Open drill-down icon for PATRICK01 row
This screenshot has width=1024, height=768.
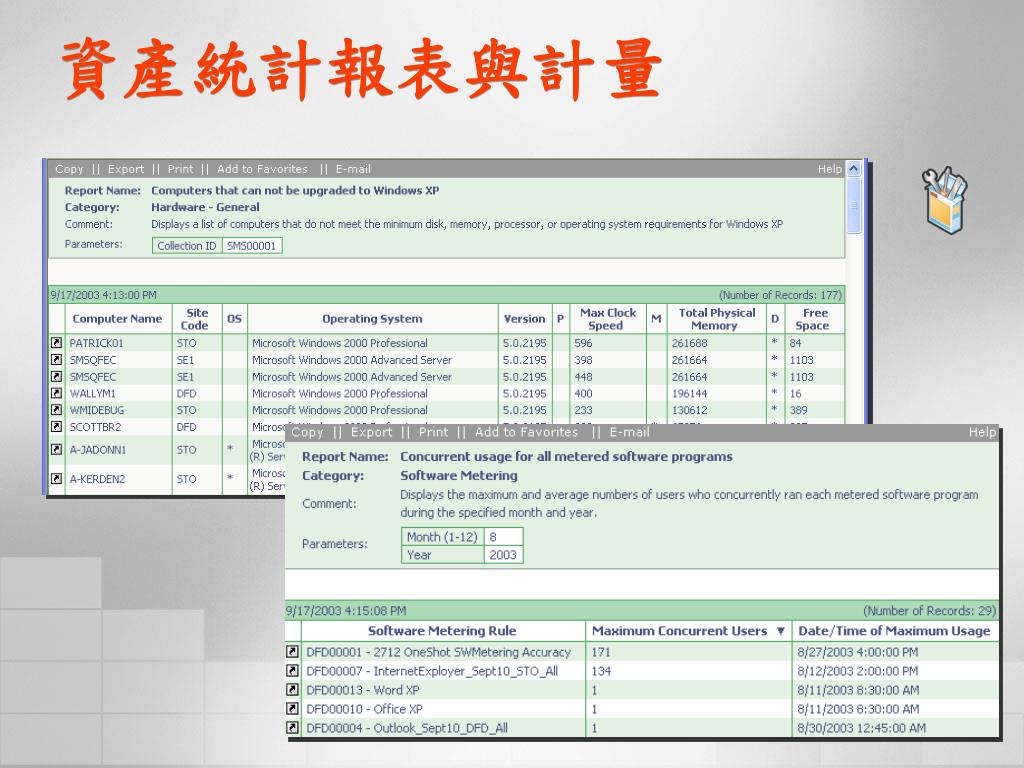pos(57,343)
